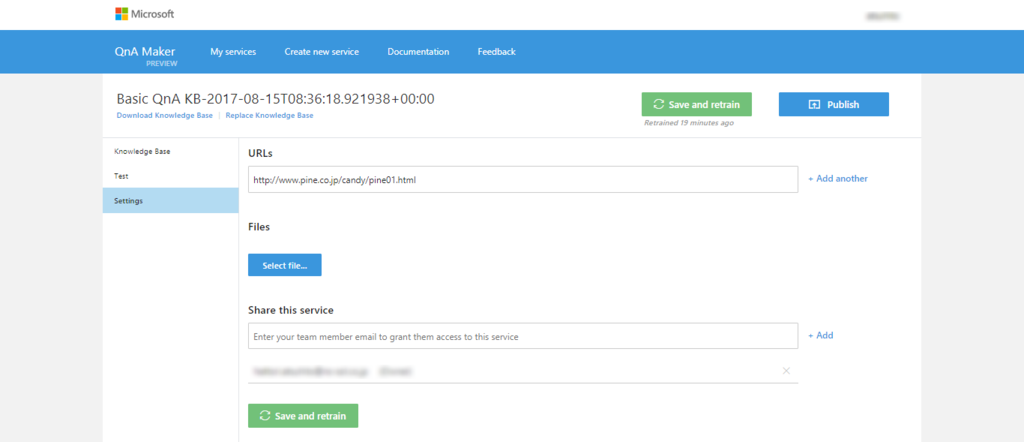Viewport: 1024px width, 442px height.
Task: Focus team member email field
Action: point(523,336)
